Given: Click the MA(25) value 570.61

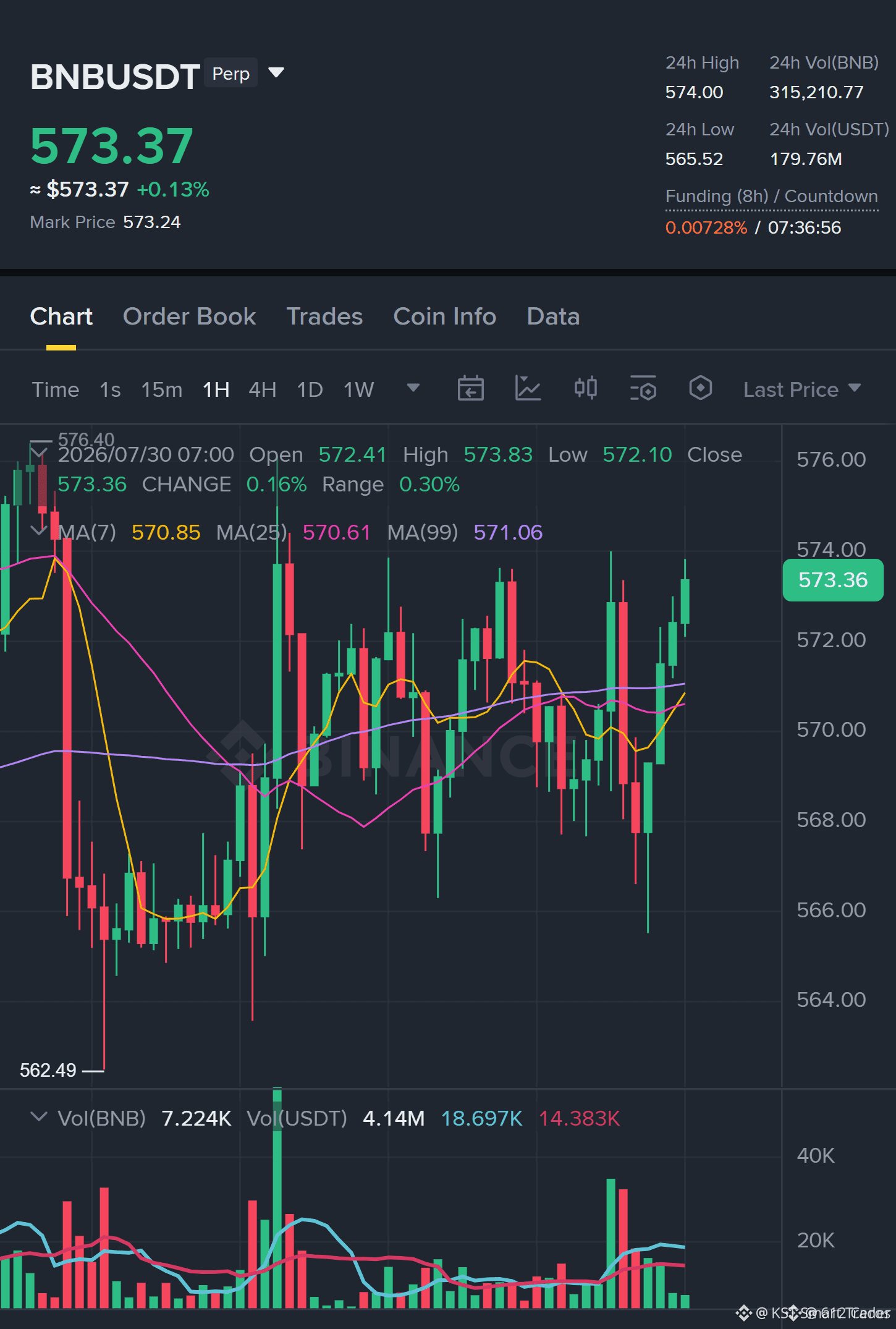Looking at the screenshot, I should click(x=337, y=532).
